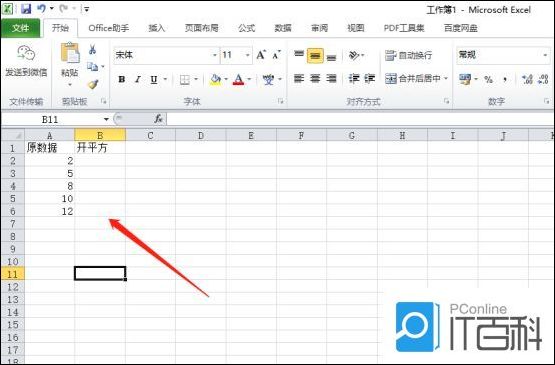Click the Decrease Indent icon
Screen dimensions: 555x365
pos(354,78)
